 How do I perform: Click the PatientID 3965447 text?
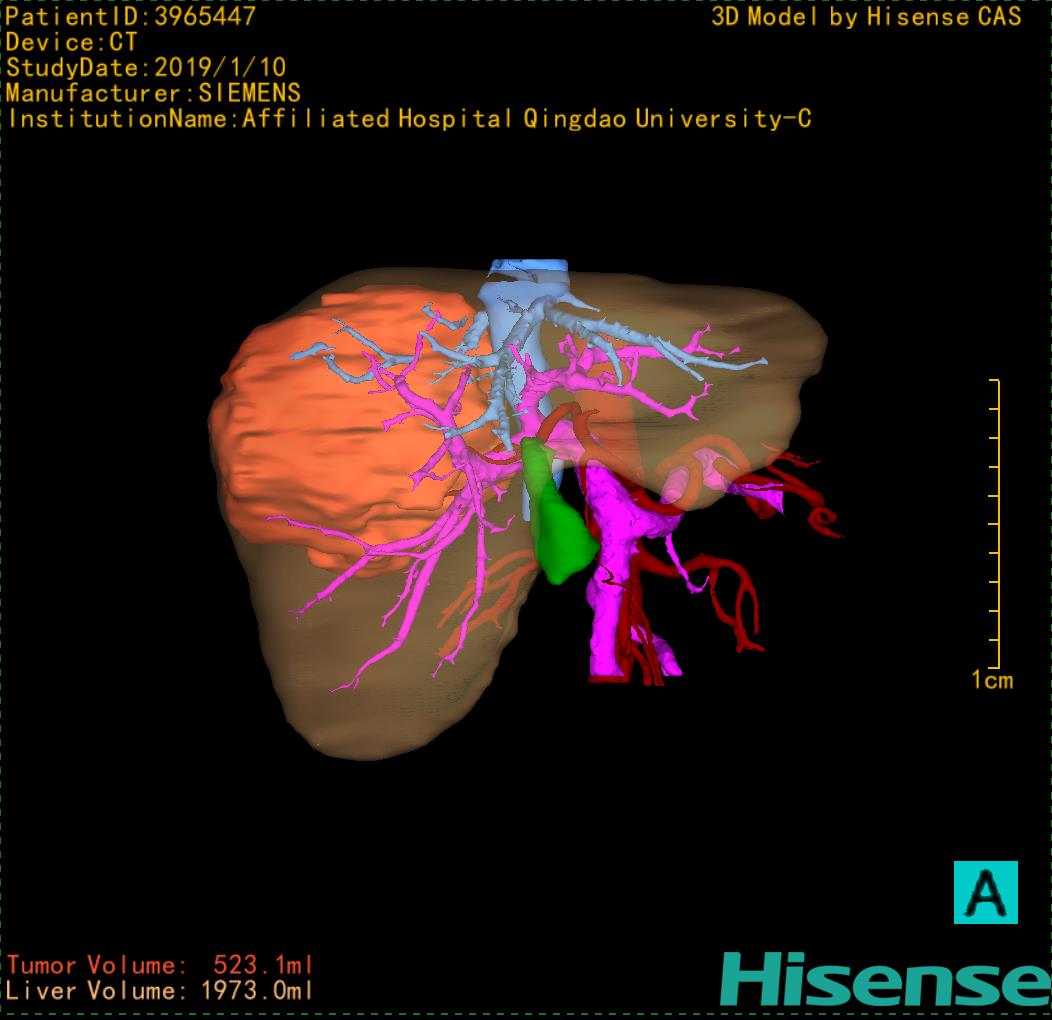131,16
